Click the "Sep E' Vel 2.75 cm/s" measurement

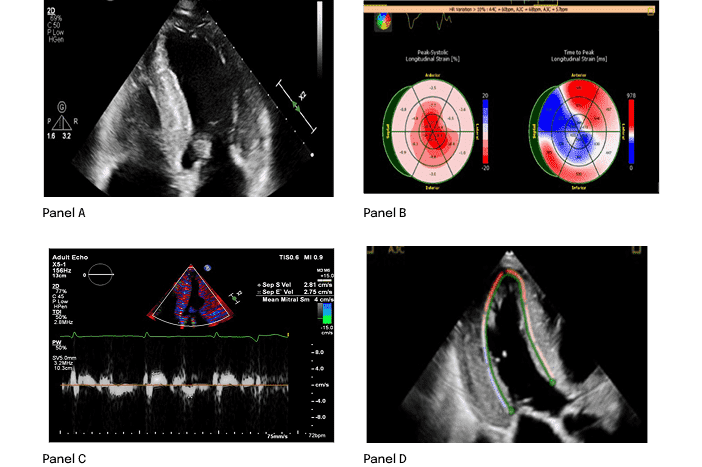pos(295,291)
